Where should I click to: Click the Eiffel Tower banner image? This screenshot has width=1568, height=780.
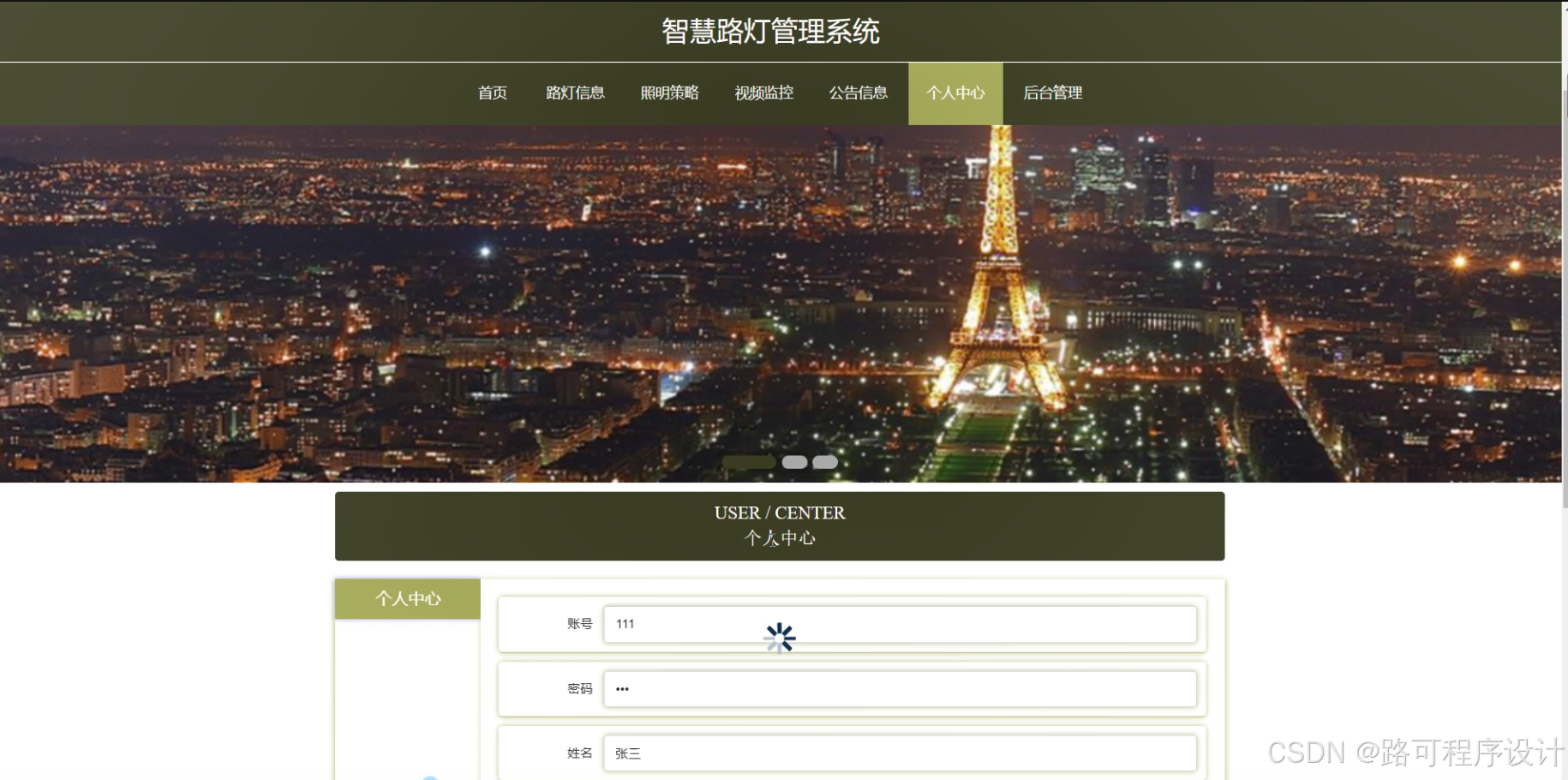coord(781,303)
